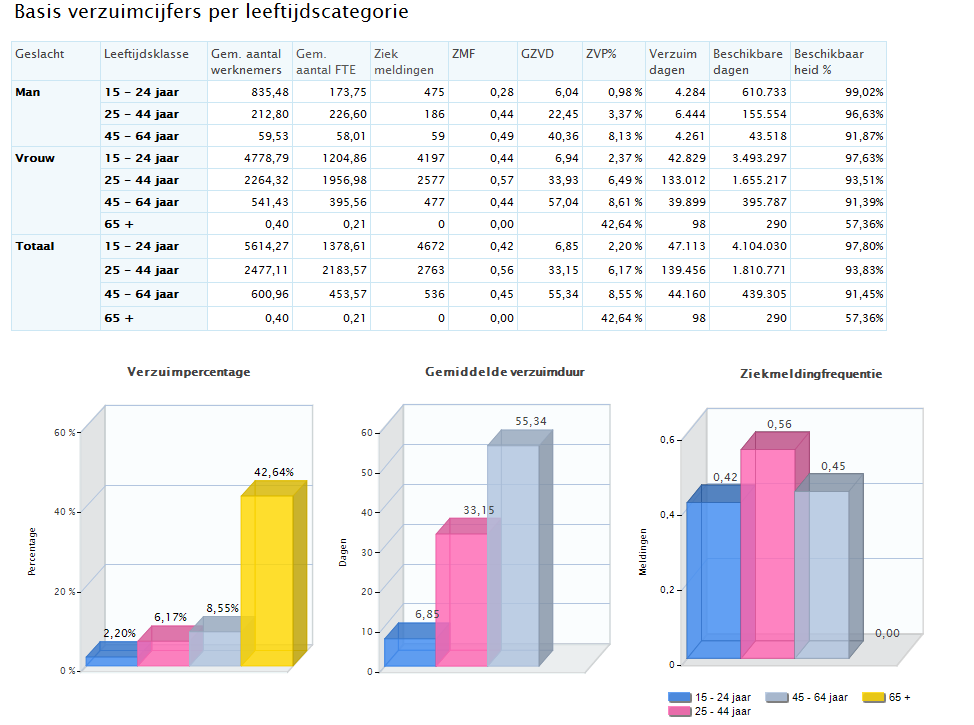Click the page title Basis verzuimcijfers per leeftijdscategorie

[210, 13]
